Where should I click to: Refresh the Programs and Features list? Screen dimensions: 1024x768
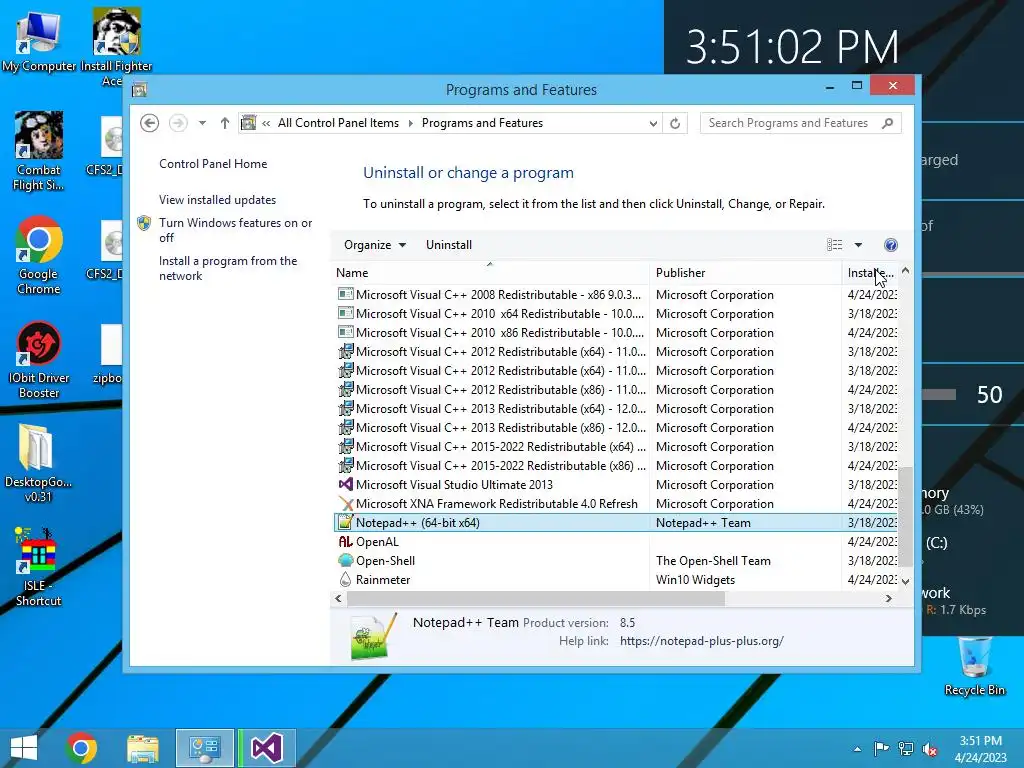point(675,123)
